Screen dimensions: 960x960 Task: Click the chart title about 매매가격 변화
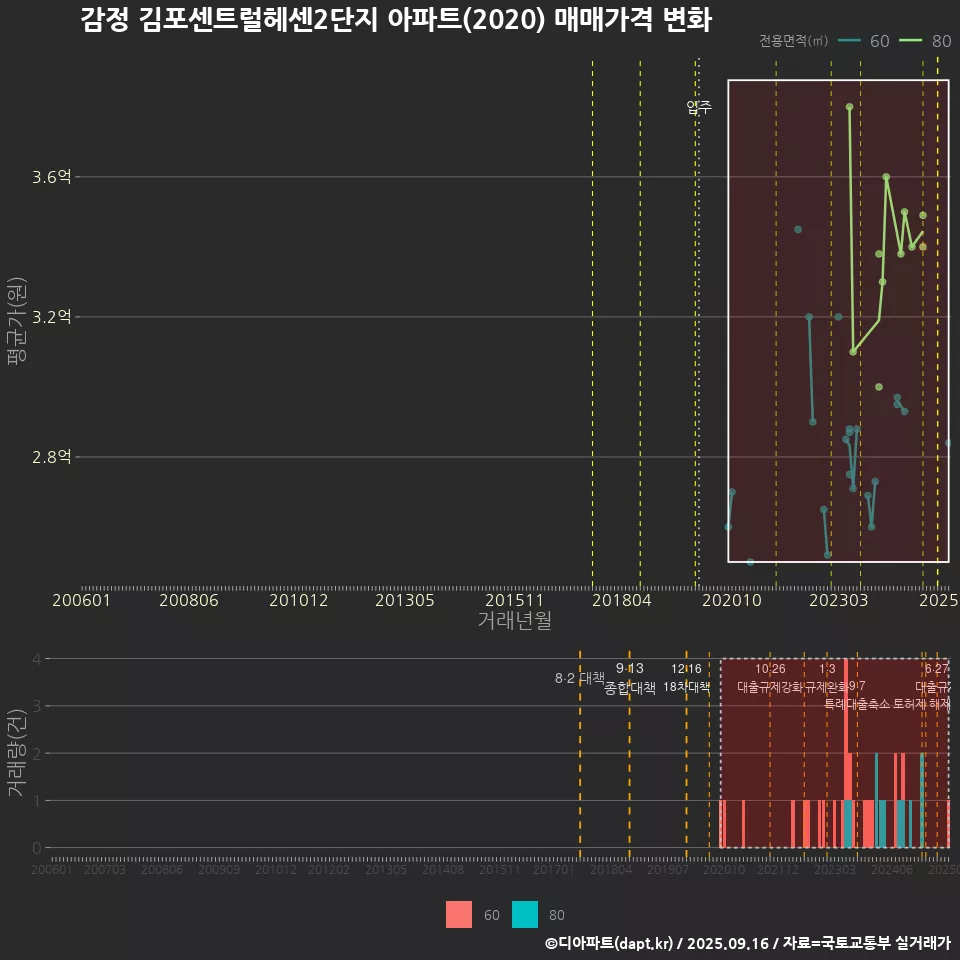tap(395, 20)
